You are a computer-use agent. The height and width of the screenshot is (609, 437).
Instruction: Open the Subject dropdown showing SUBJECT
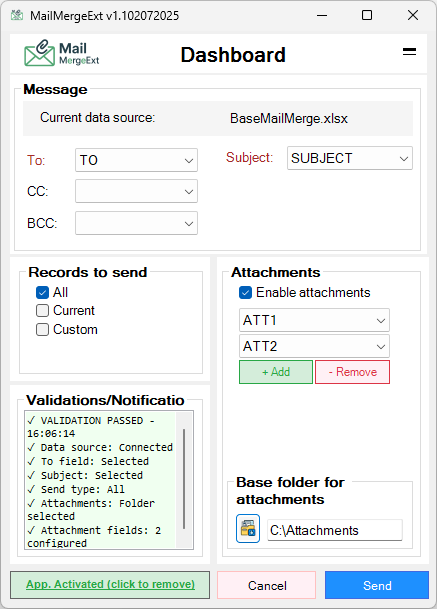click(350, 158)
